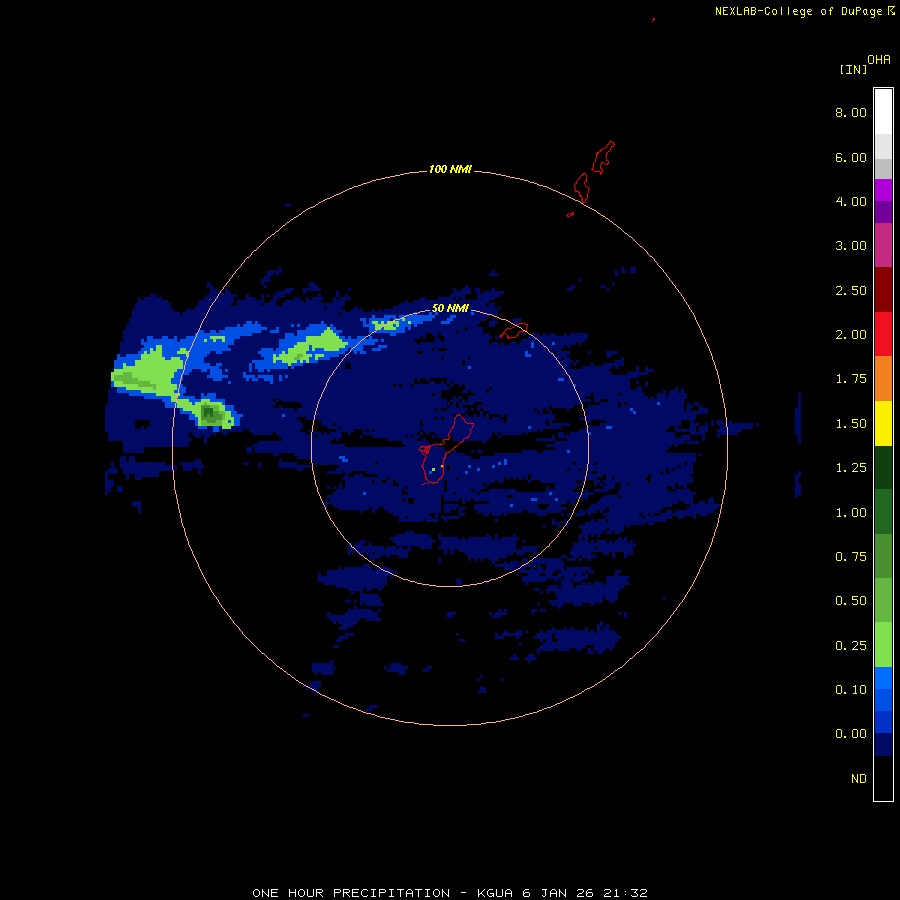Click the '6.00' legend value
900x900 pixels.
[x=851, y=157]
